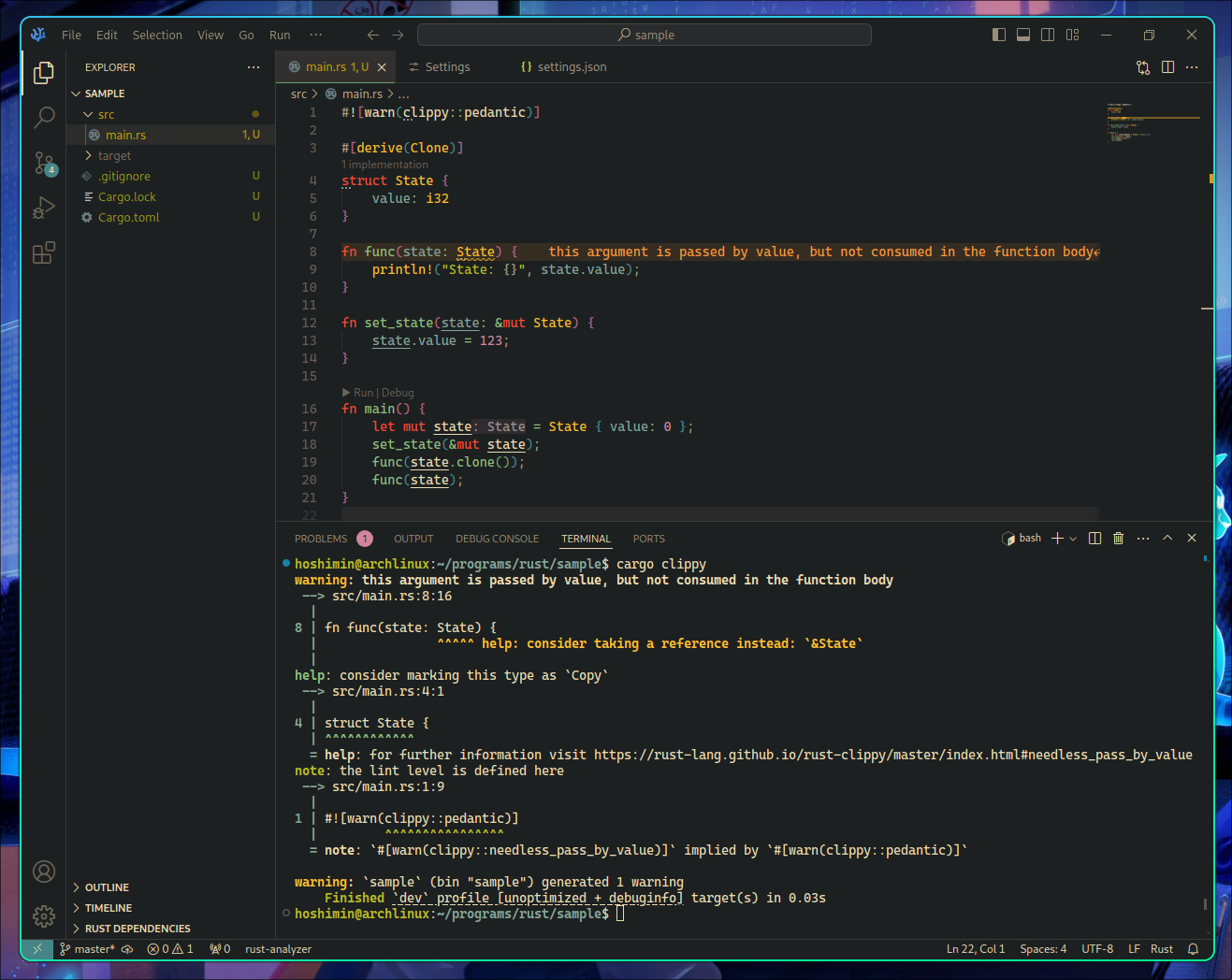Click the Run code lens above main
Image resolution: width=1232 pixels, height=980 pixels.
pos(363,393)
